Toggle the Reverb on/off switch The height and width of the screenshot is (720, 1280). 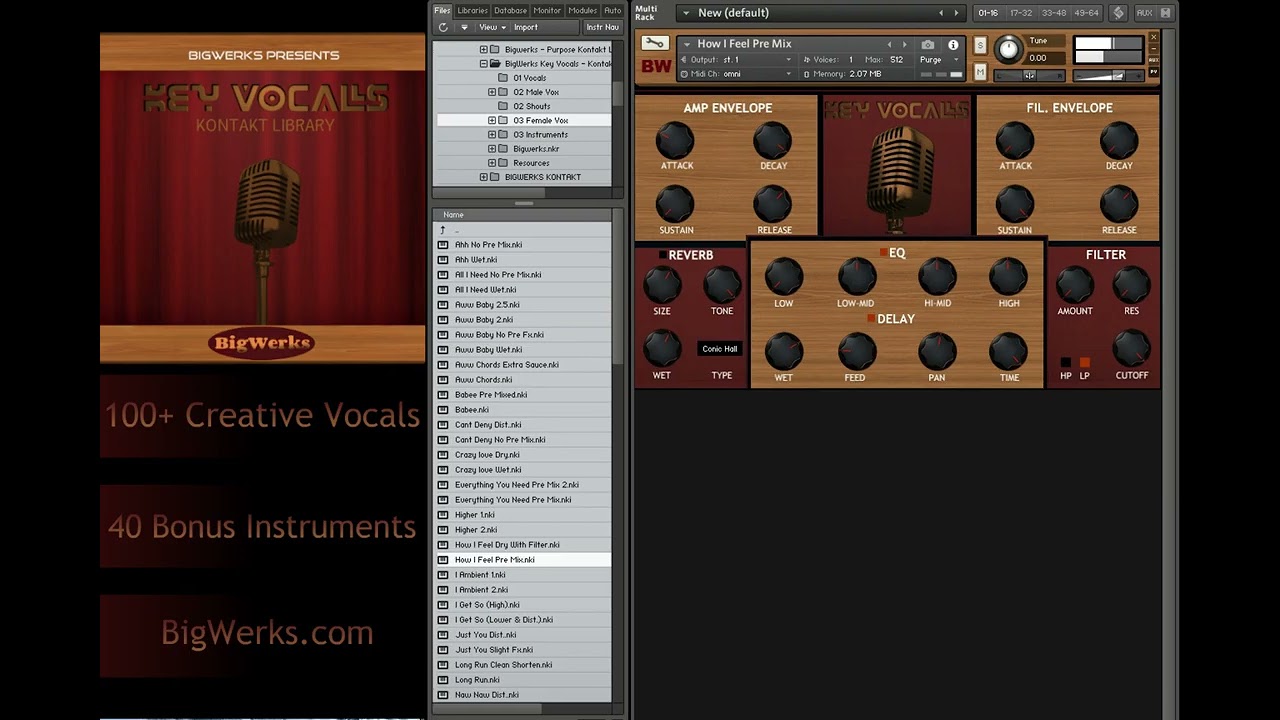(662, 255)
